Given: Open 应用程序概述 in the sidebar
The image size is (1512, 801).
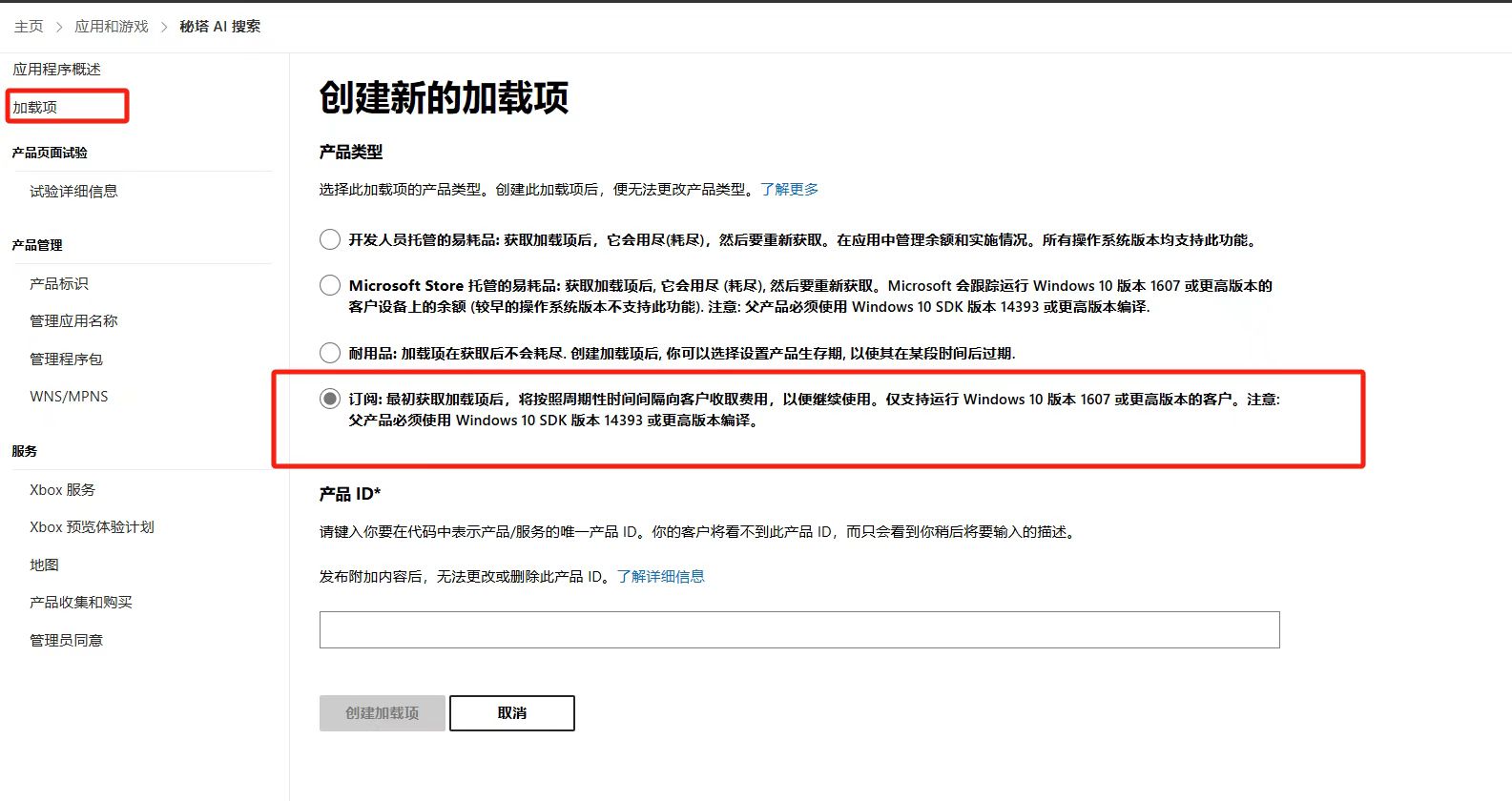Looking at the screenshot, I should tap(56, 70).
